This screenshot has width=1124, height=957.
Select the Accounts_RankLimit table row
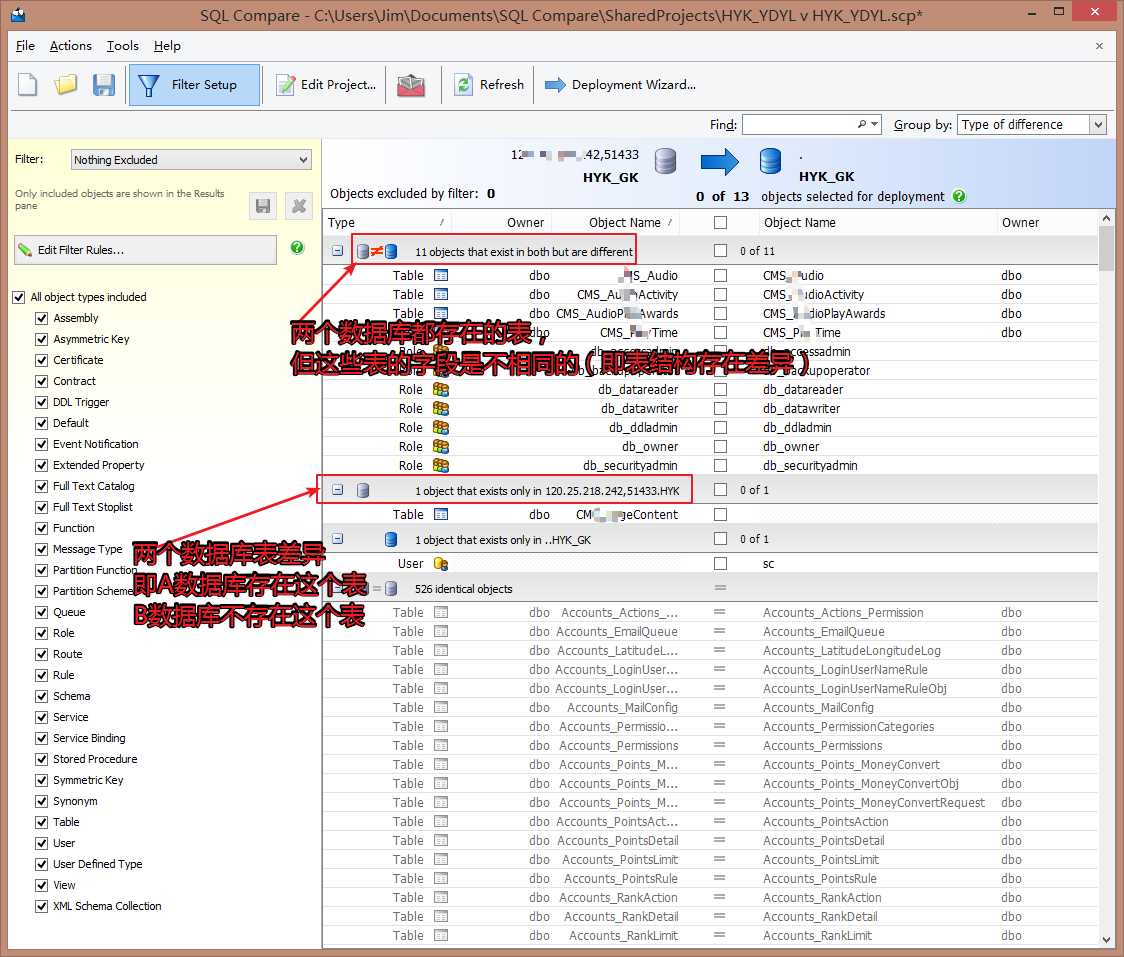(x=710, y=935)
